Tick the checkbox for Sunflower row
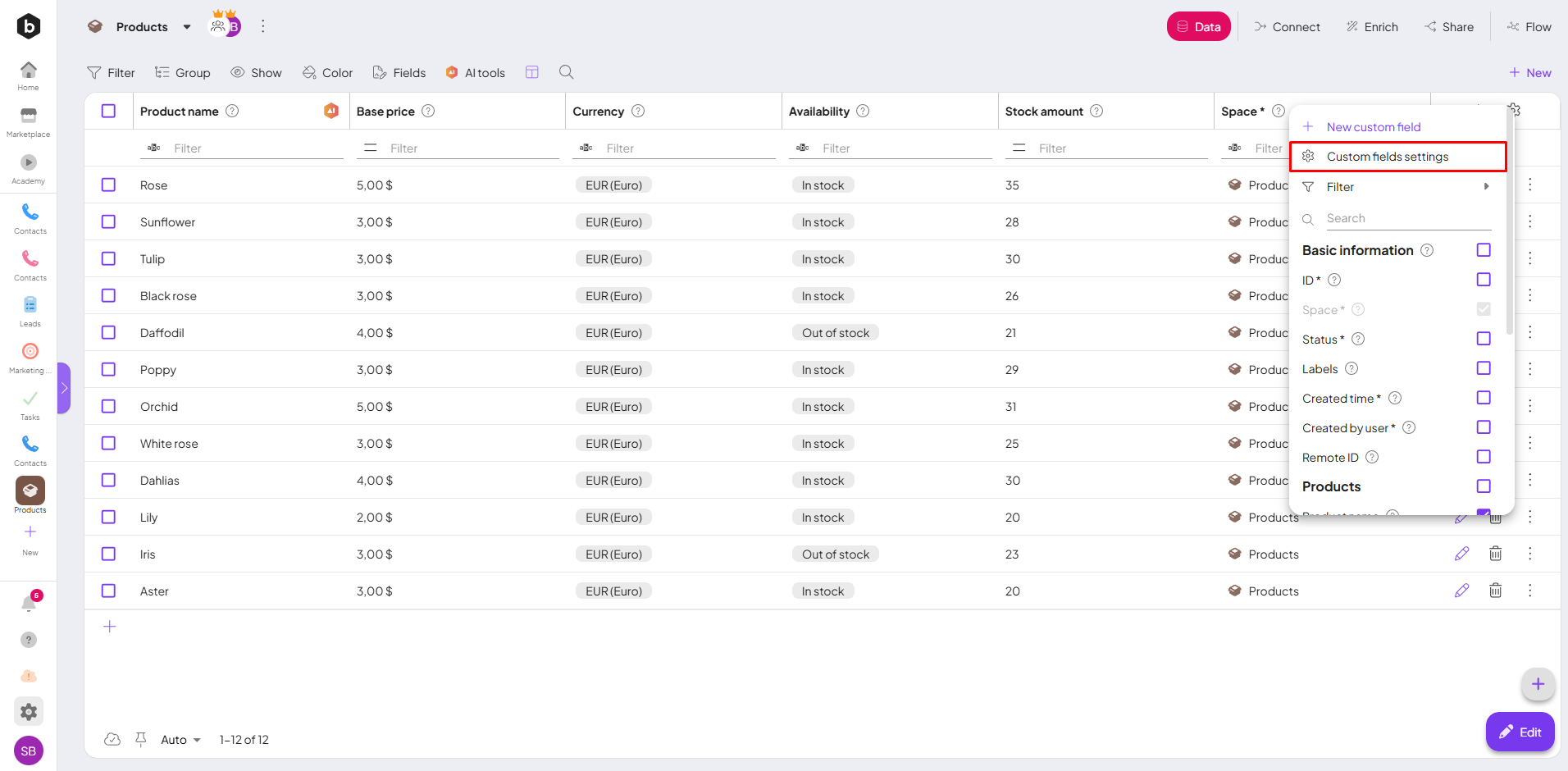Image resolution: width=1568 pixels, height=771 pixels. [108, 221]
